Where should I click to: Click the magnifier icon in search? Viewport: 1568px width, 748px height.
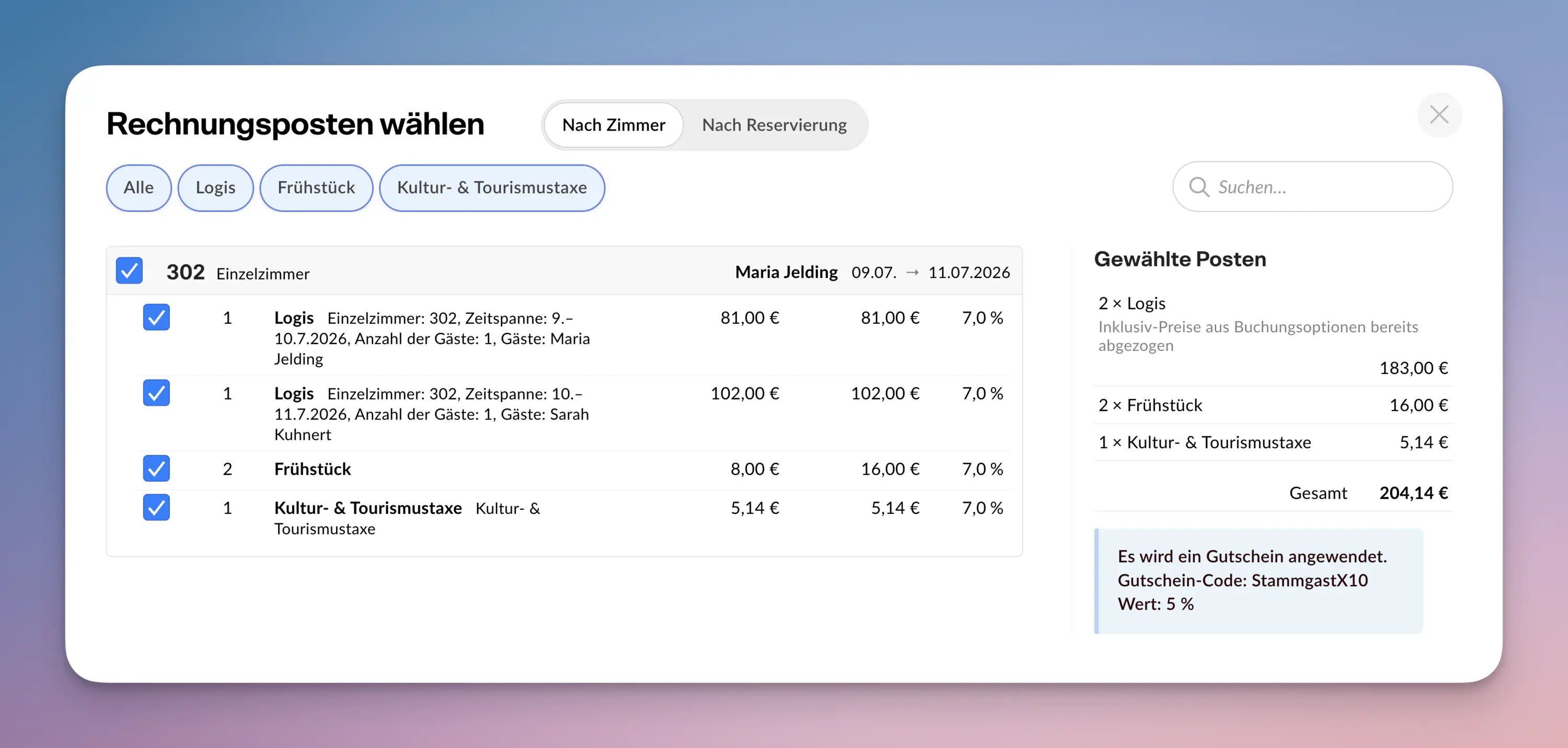click(1198, 186)
